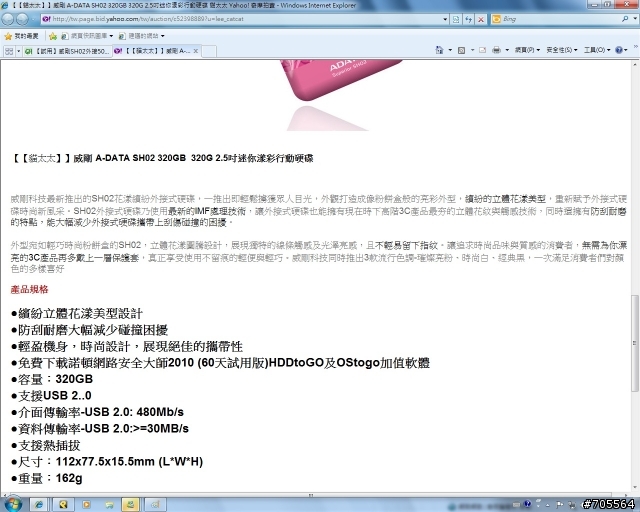Open the 網頁(P) menu

tap(527, 50)
